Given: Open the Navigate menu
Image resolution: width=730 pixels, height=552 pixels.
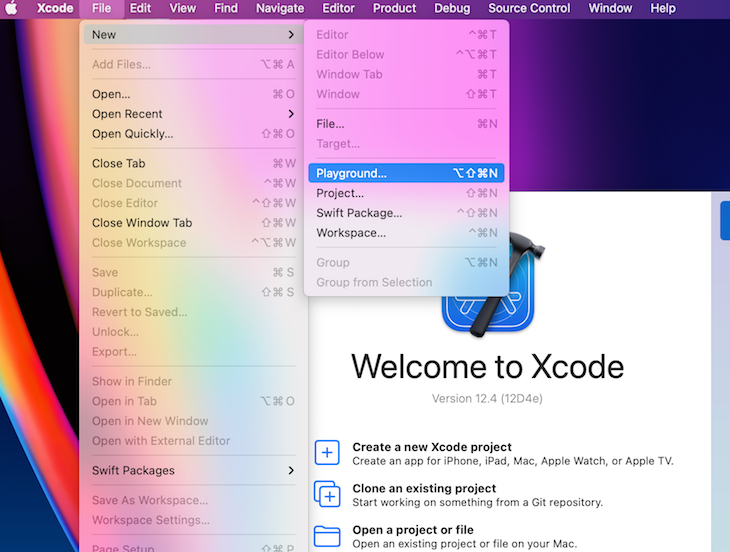Looking at the screenshot, I should (x=280, y=8).
